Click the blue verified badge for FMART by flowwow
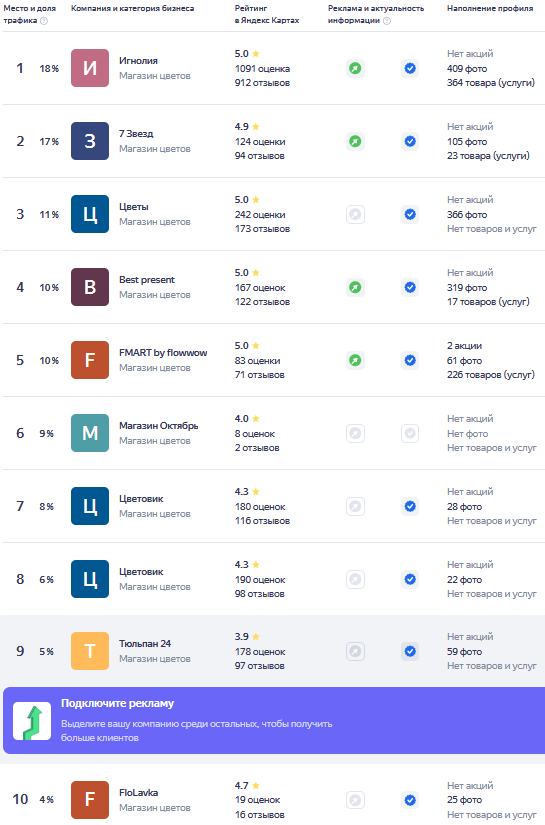 pyautogui.click(x=410, y=360)
